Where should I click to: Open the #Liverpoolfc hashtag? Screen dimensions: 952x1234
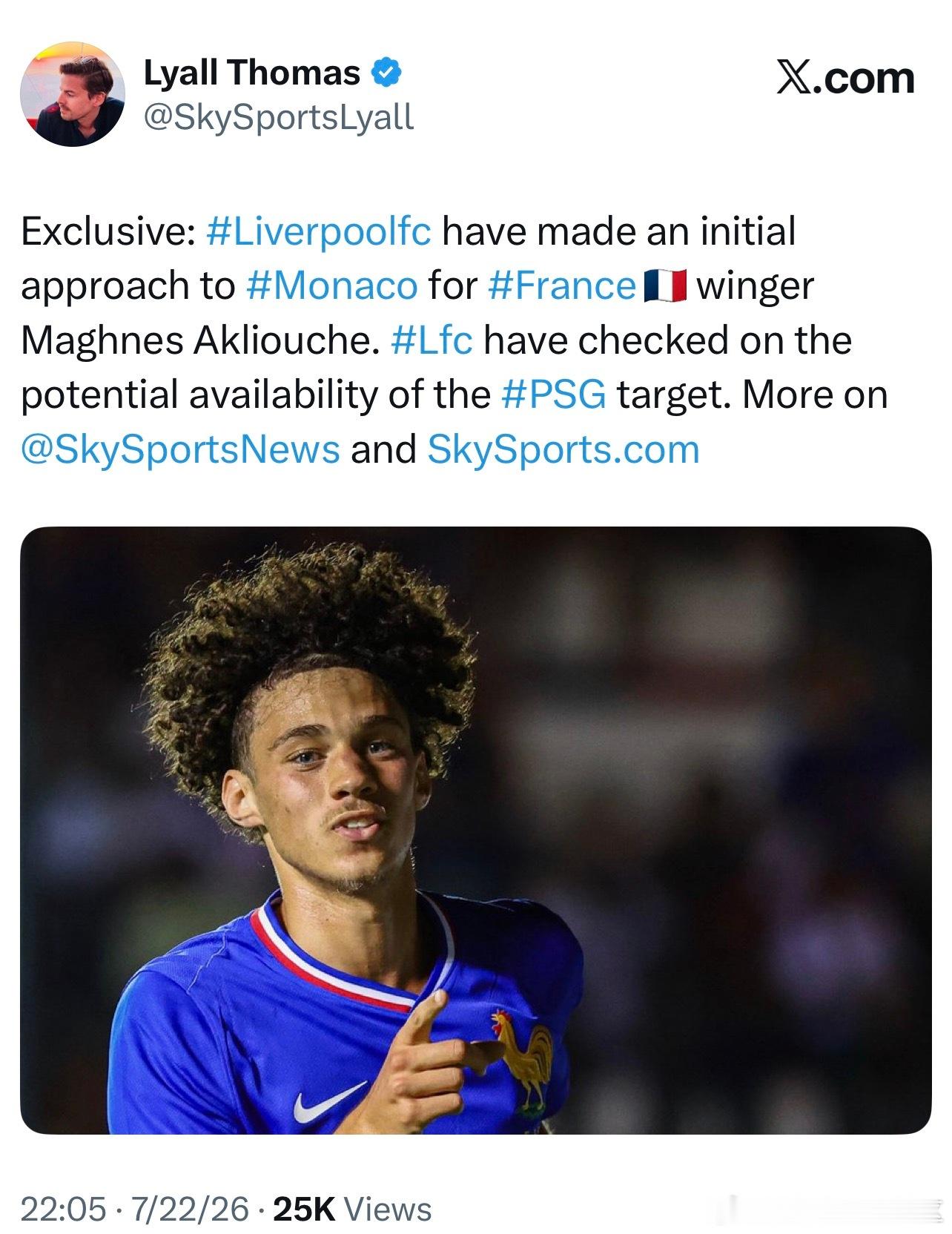[x=317, y=231]
